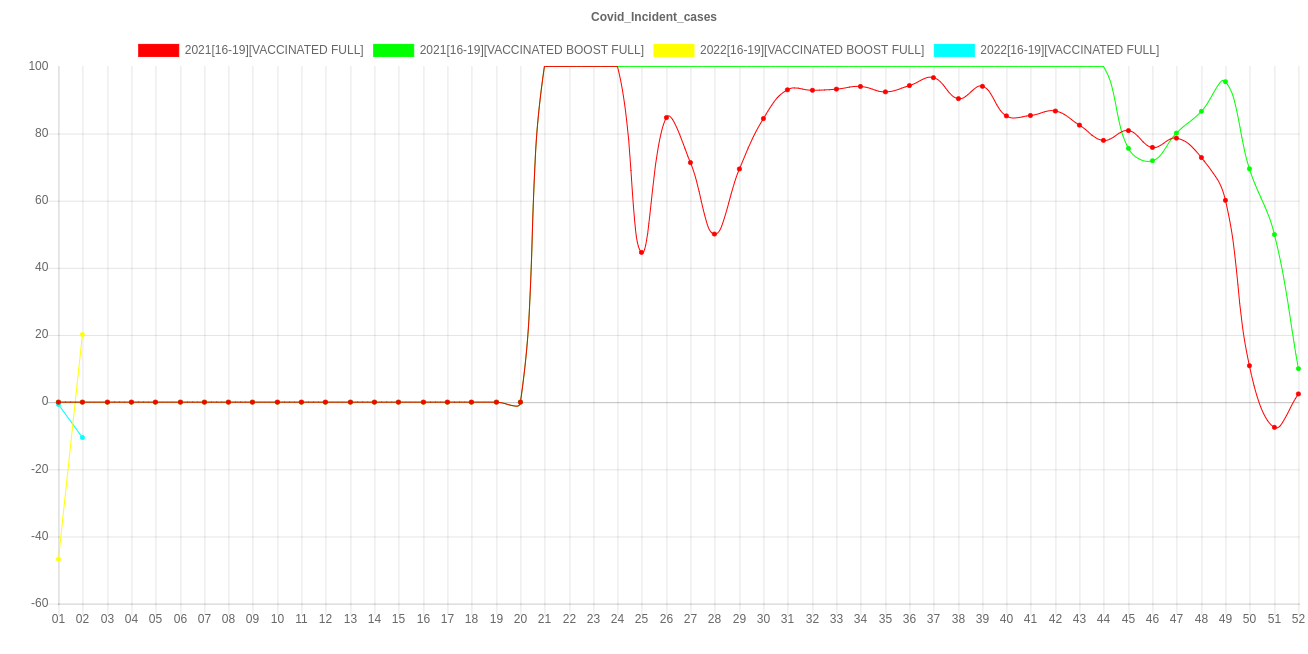Hide the 2022 VACCINATED FULL legend label
This screenshot has width=1308, height=654.
(x=1069, y=50)
